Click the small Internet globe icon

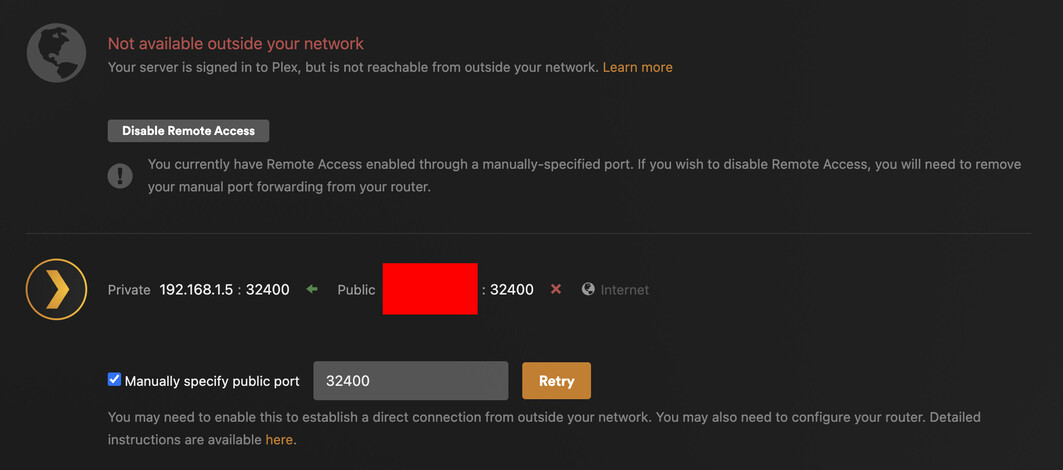click(588, 289)
